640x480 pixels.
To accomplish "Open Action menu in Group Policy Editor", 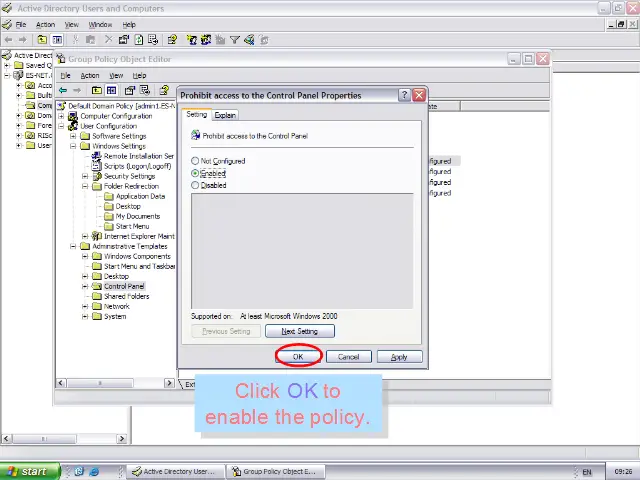I will tap(90, 76).
